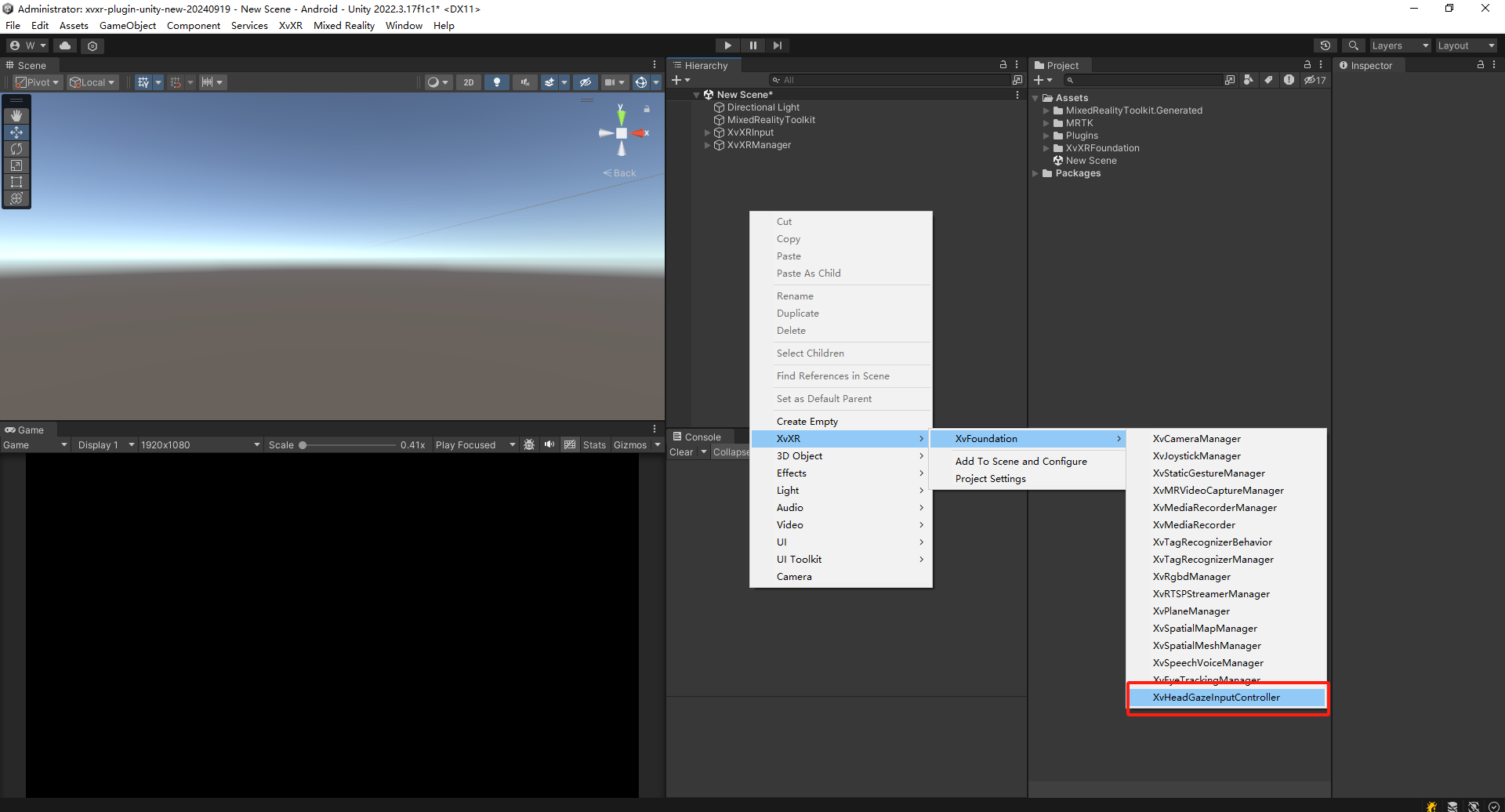The image size is (1505, 812).
Task: Choose Add To Scene and Configure
Action: click(x=1028, y=462)
